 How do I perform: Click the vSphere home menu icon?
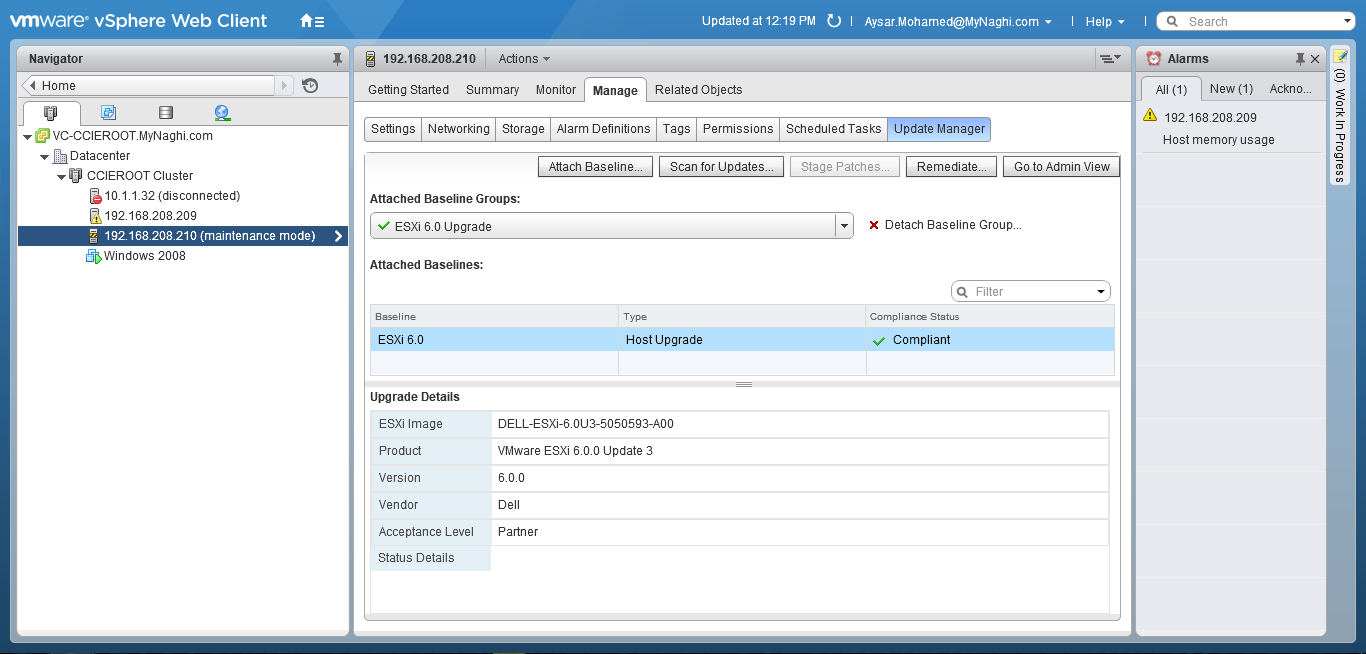[311, 21]
